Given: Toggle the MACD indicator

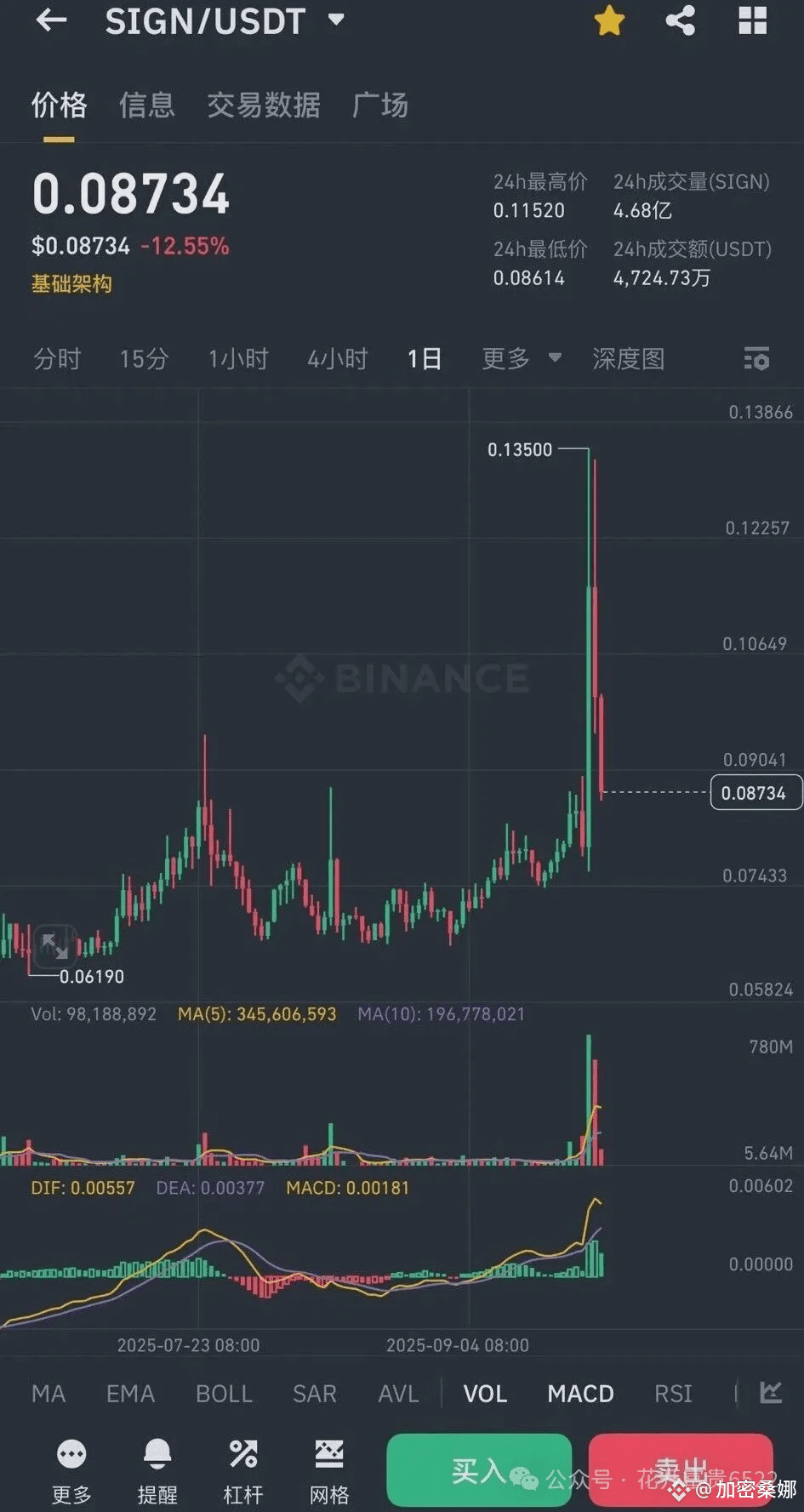Looking at the screenshot, I should (x=580, y=1394).
